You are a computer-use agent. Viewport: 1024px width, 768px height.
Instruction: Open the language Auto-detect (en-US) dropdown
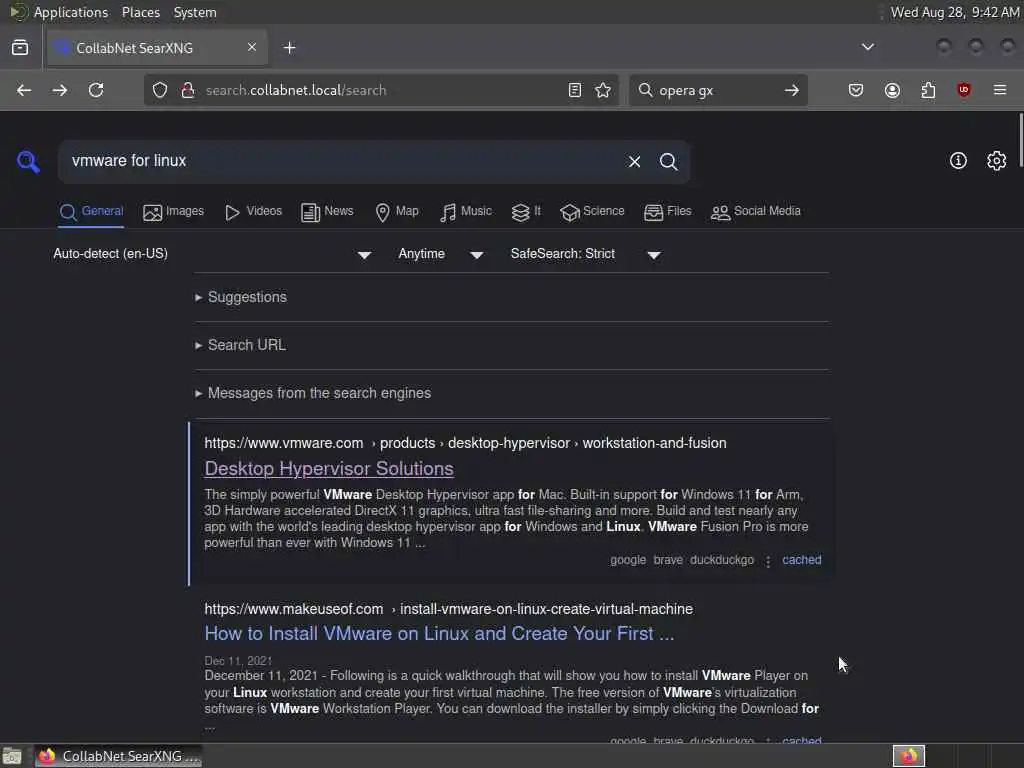coord(212,254)
